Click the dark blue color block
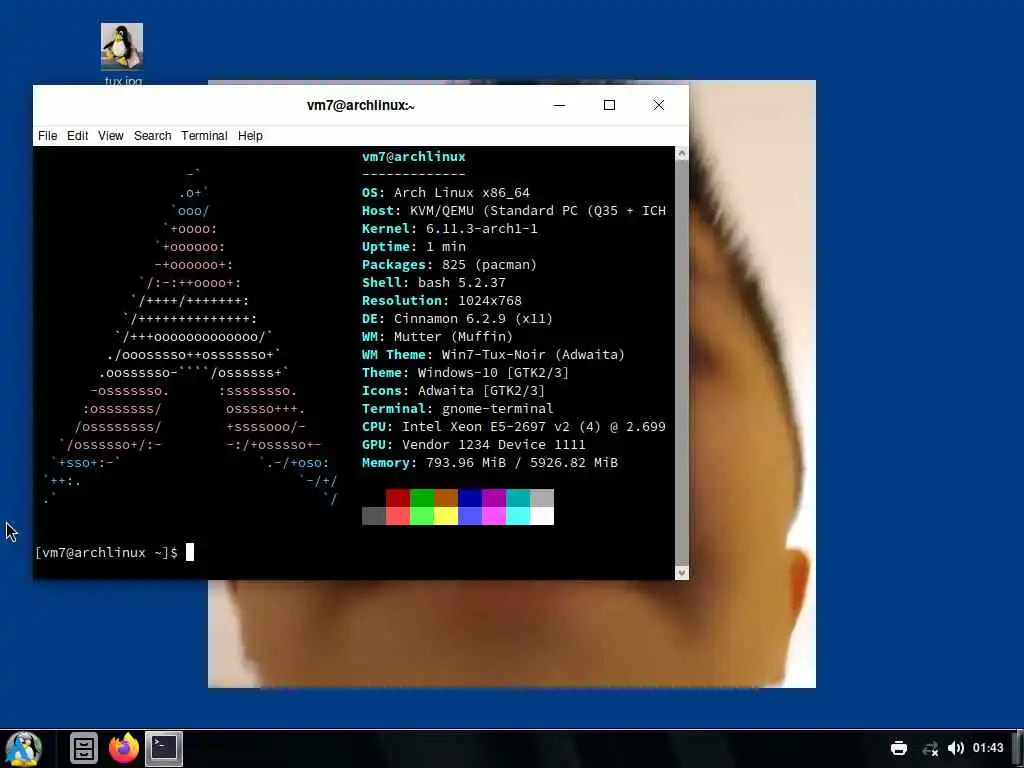Image resolution: width=1024 pixels, height=768 pixels. click(x=470, y=498)
